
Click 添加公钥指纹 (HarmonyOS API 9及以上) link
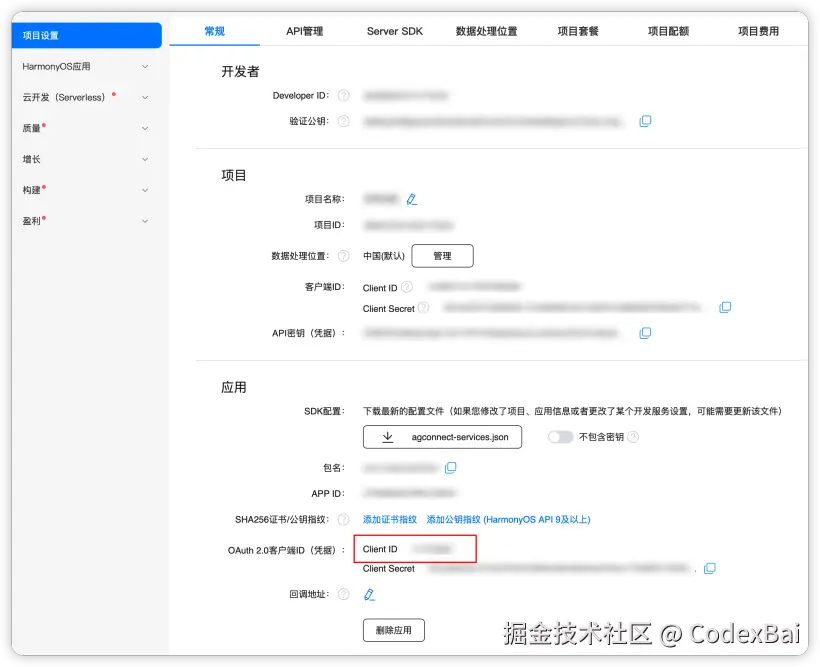(508, 519)
